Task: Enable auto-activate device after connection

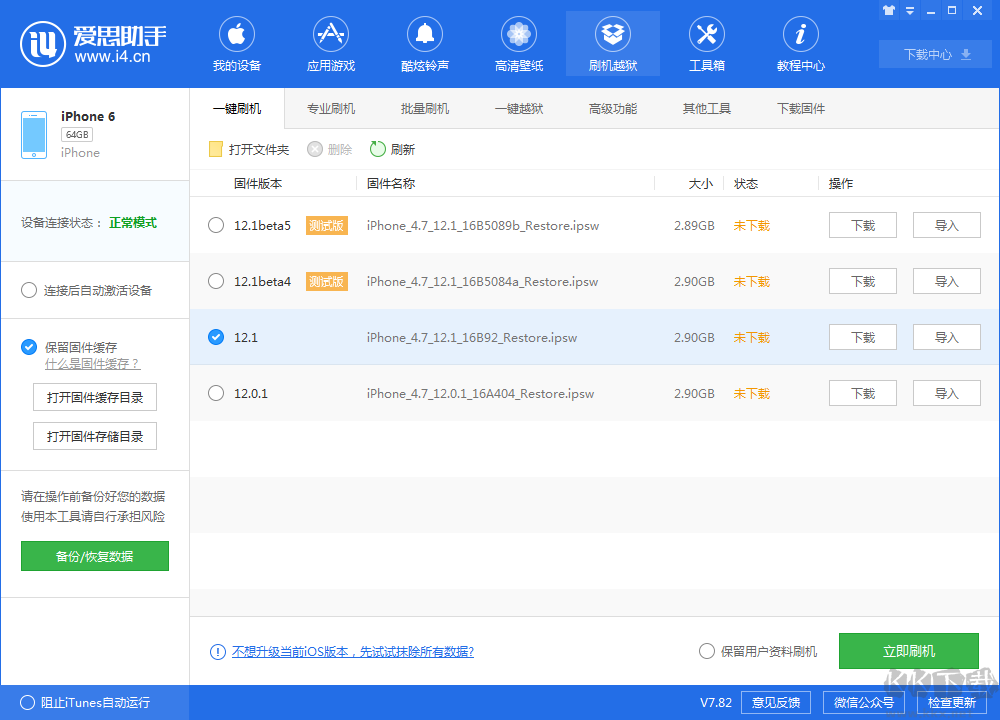Action: pyautogui.click(x=29, y=290)
